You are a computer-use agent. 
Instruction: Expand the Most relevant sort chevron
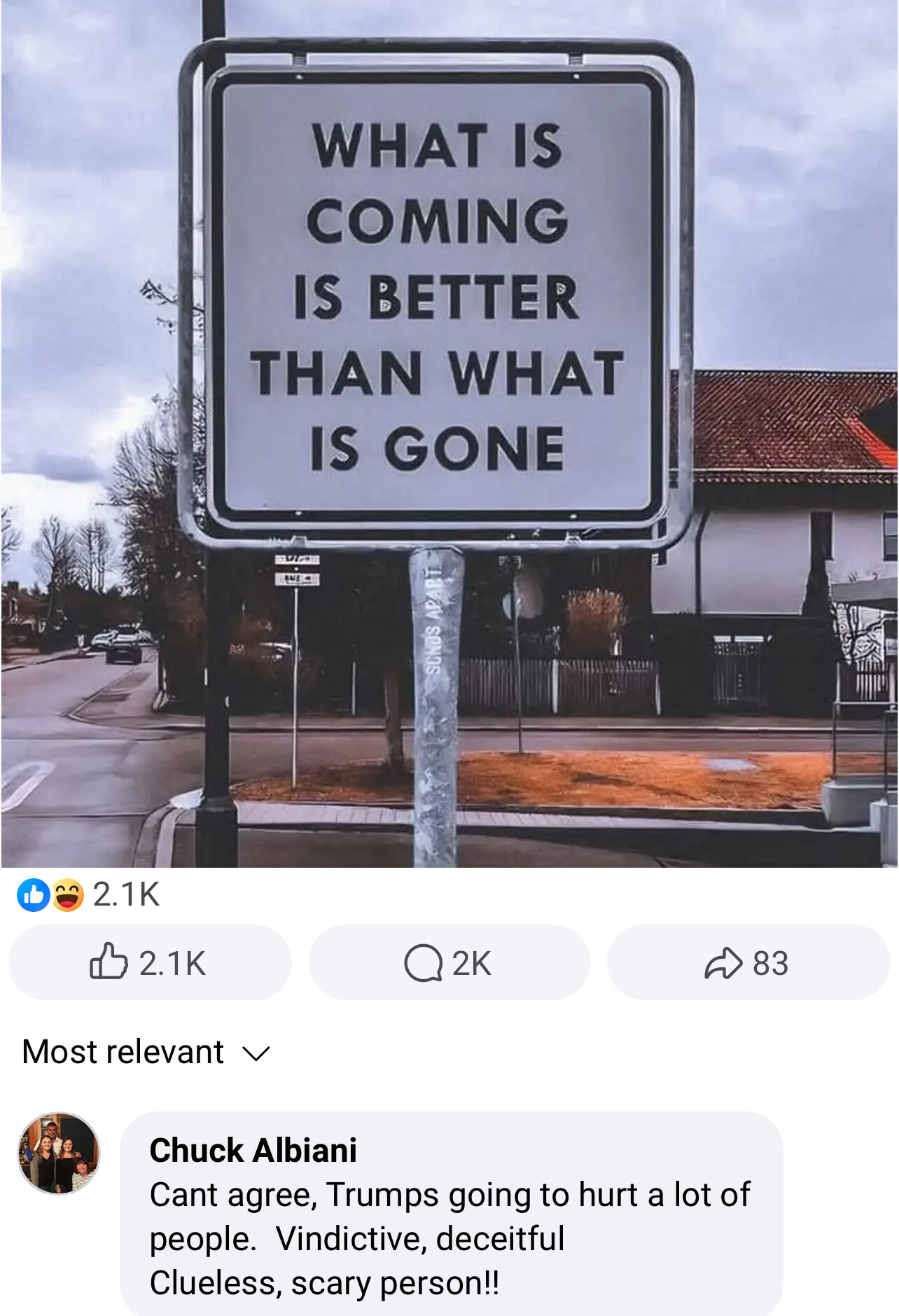click(256, 1053)
